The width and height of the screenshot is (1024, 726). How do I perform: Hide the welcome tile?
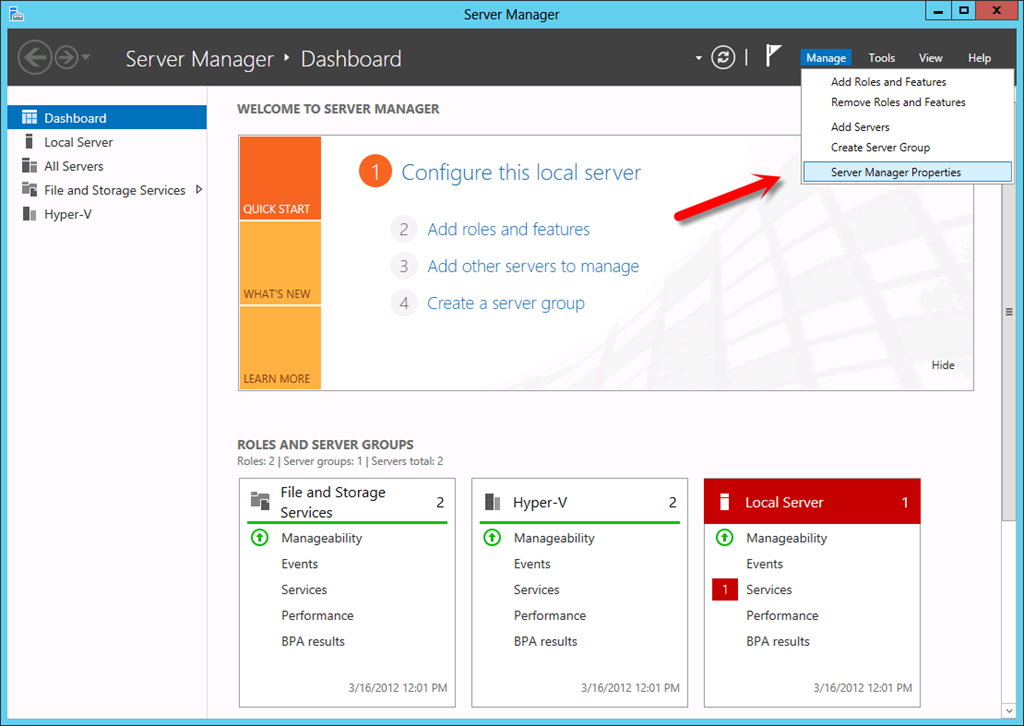pos(942,365)
